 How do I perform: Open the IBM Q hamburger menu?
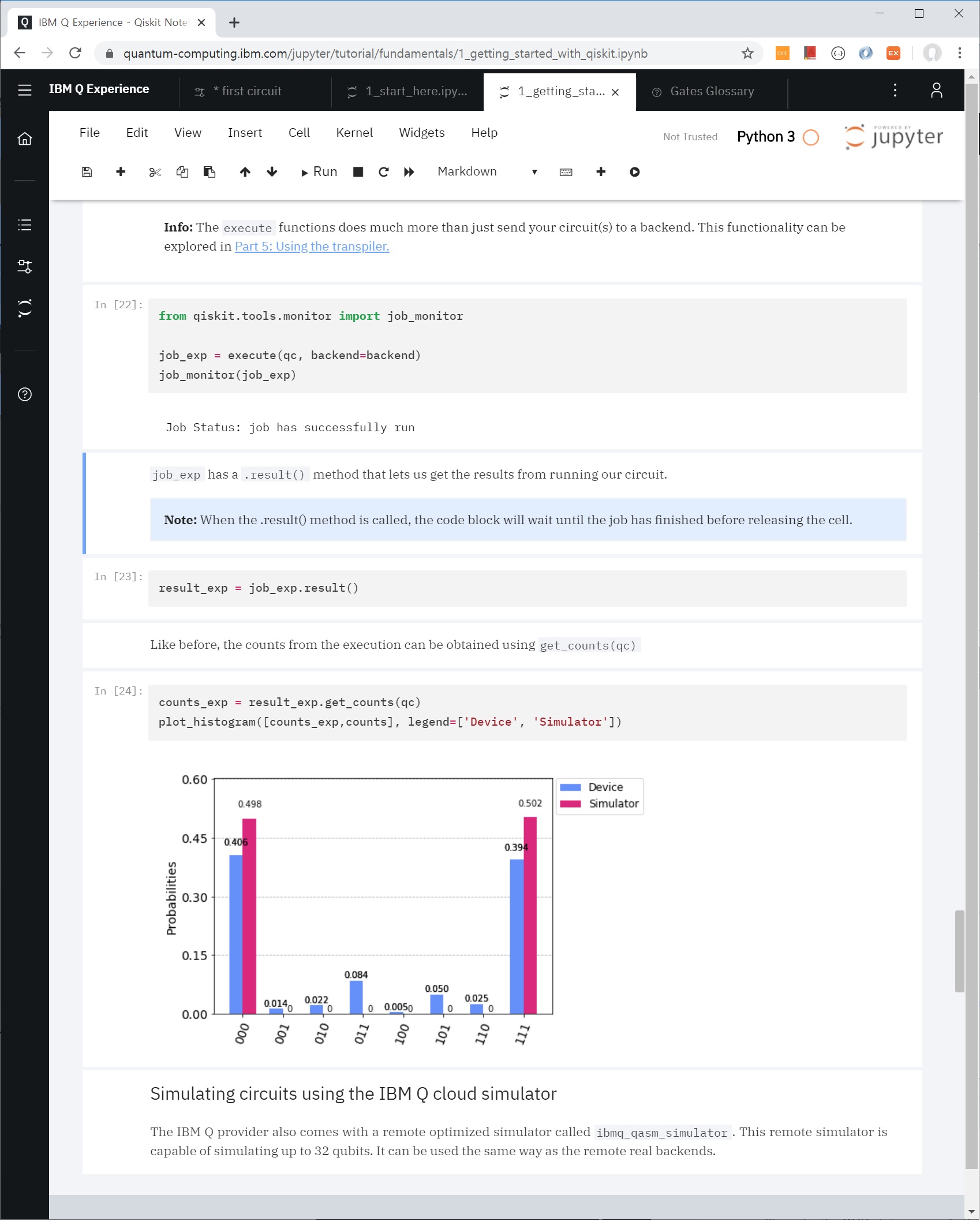pyautogui.click(x=25, y=90)
